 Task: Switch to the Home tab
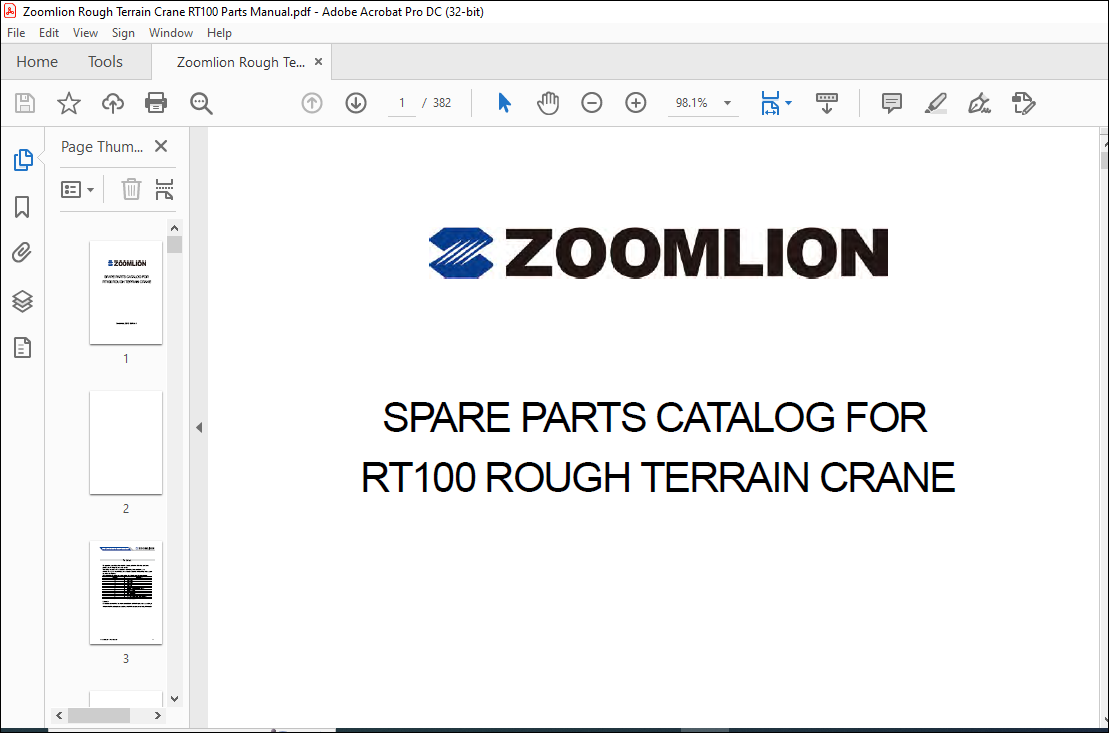click(x=37, y=62)
